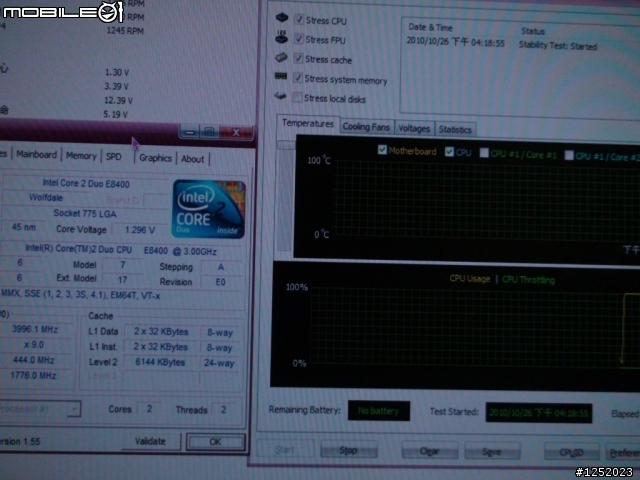The image size is (640, 480).
Task: Uncheck the Stress cache checkbox
Action: 298,58
